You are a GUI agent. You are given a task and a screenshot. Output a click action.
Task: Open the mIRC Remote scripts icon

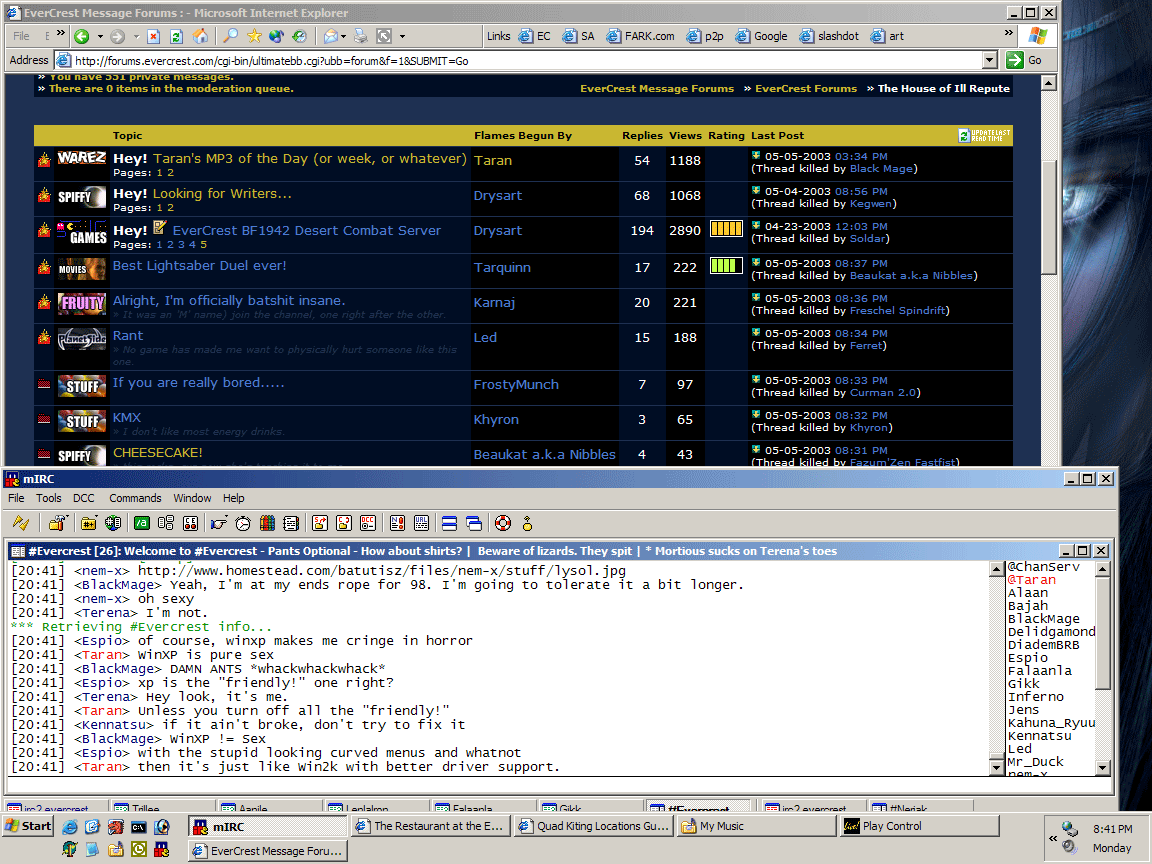coord(190,523)
